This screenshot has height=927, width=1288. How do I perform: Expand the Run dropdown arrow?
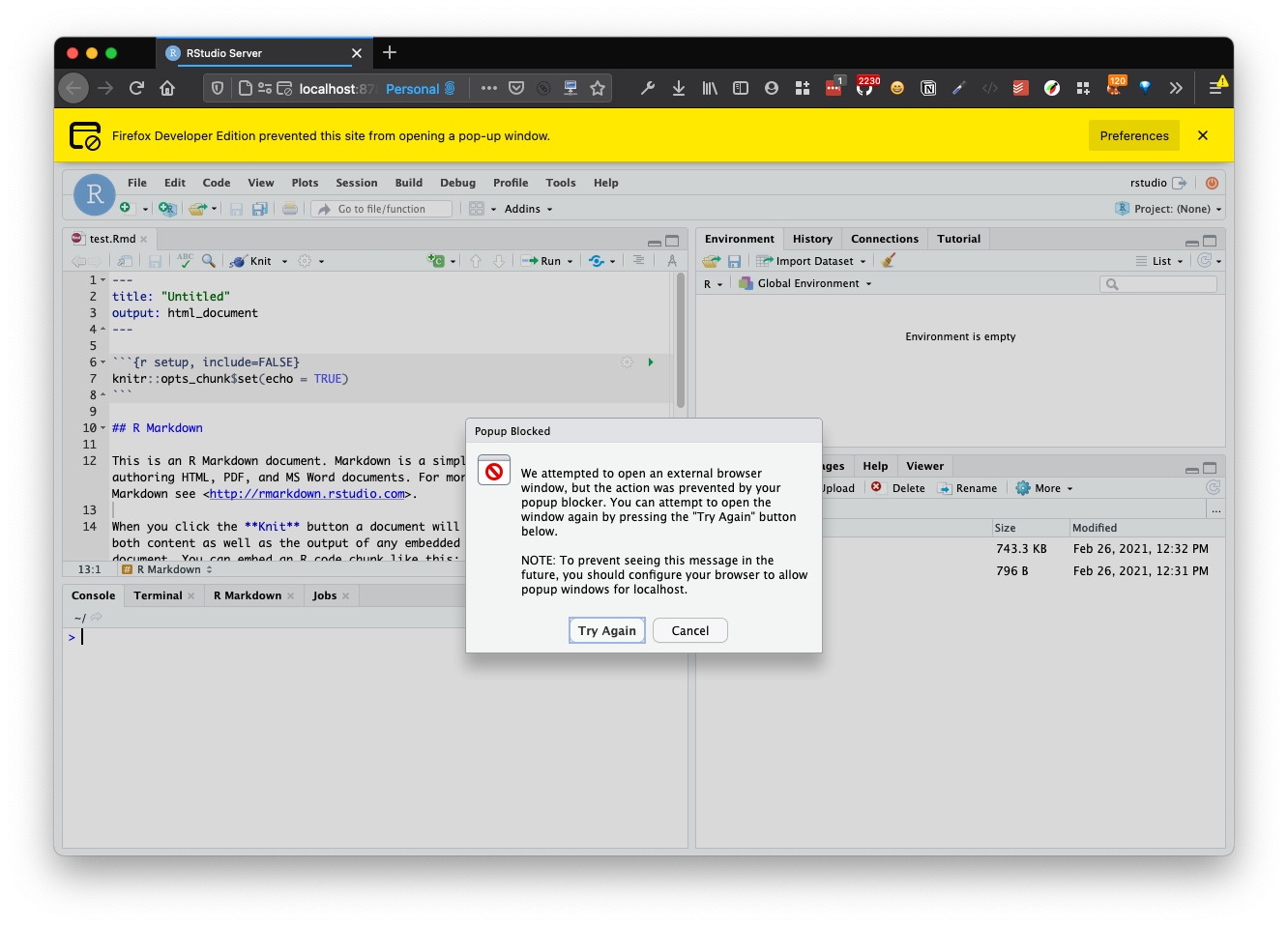click(x=570, y=262)
